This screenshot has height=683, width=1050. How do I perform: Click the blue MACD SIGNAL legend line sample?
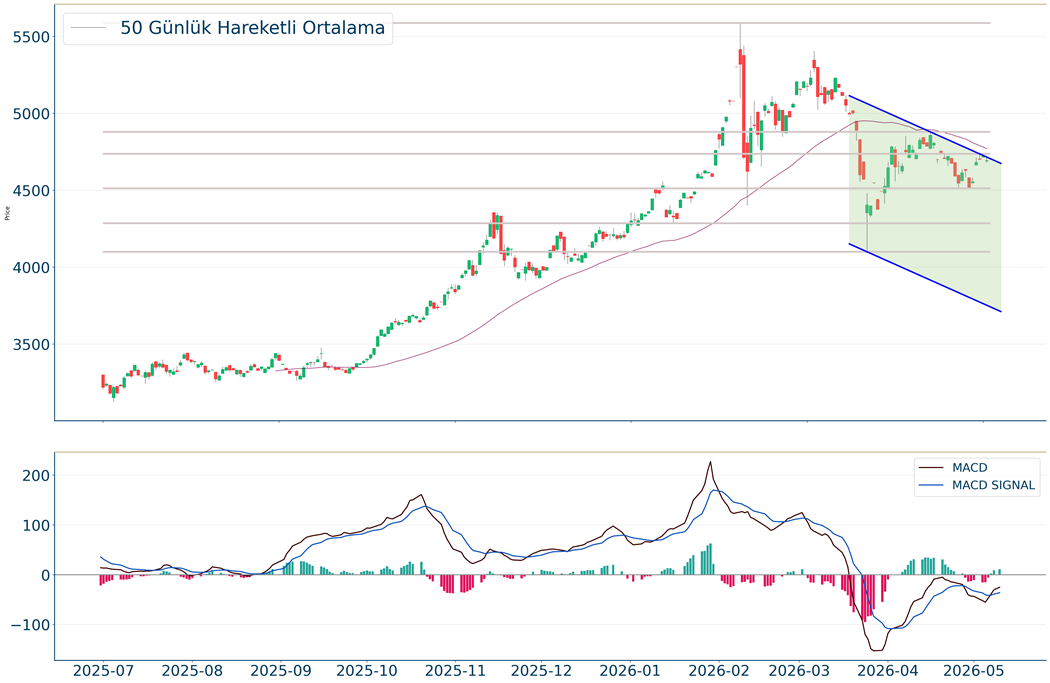(x=931, y=485)
